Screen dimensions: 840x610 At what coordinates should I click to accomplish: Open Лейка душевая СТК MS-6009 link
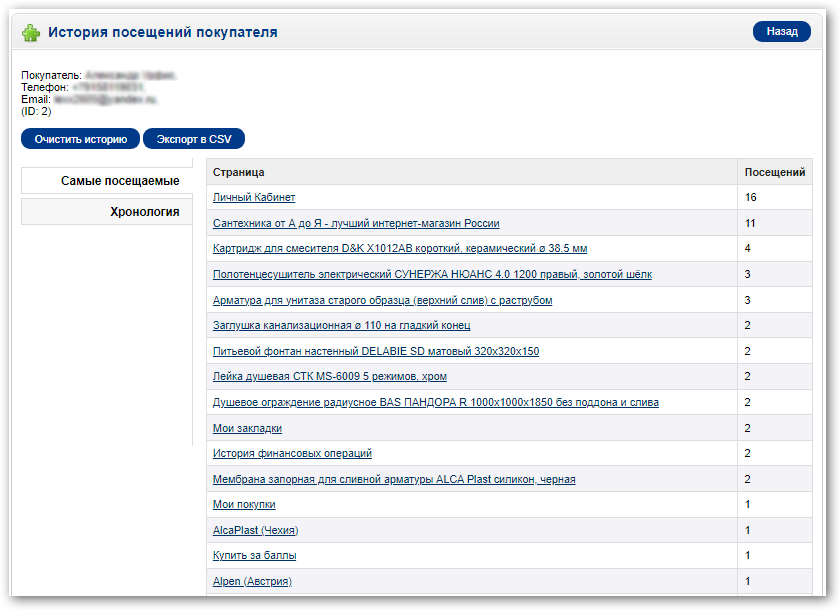pyautogui.click(x=329, y=376)
